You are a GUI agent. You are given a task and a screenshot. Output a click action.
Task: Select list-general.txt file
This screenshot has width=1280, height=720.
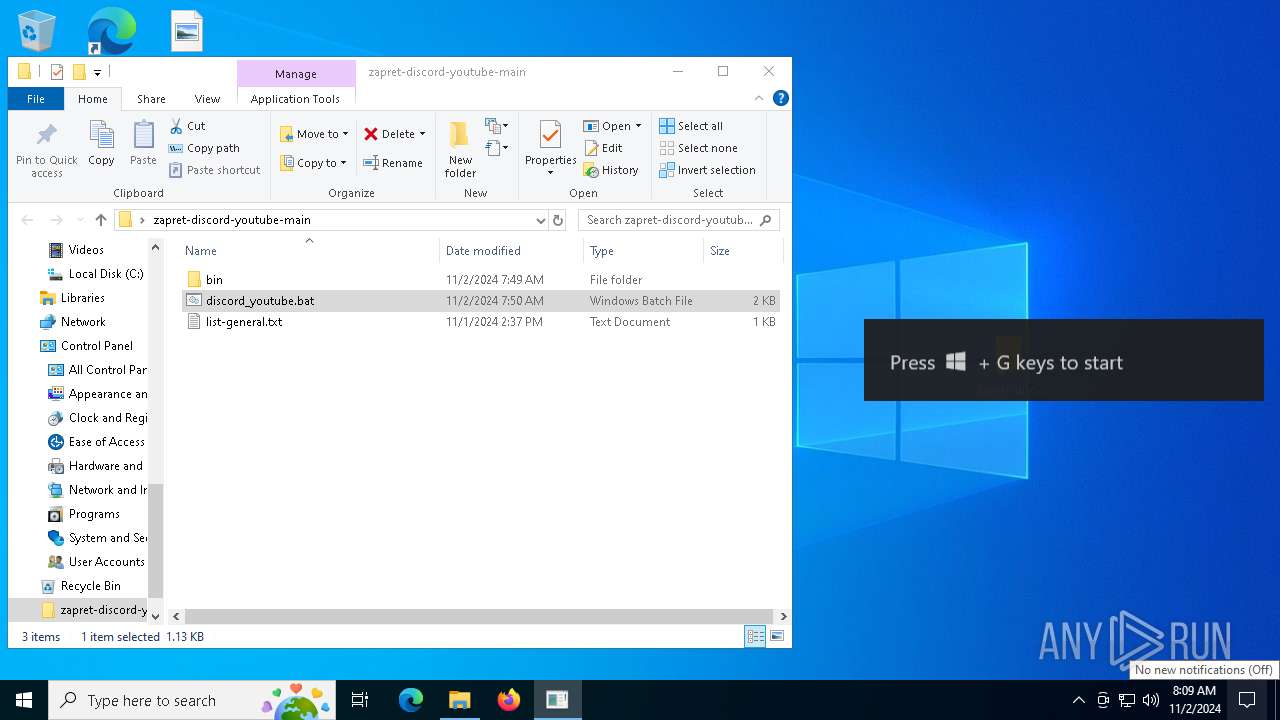[x=480, y=322]
